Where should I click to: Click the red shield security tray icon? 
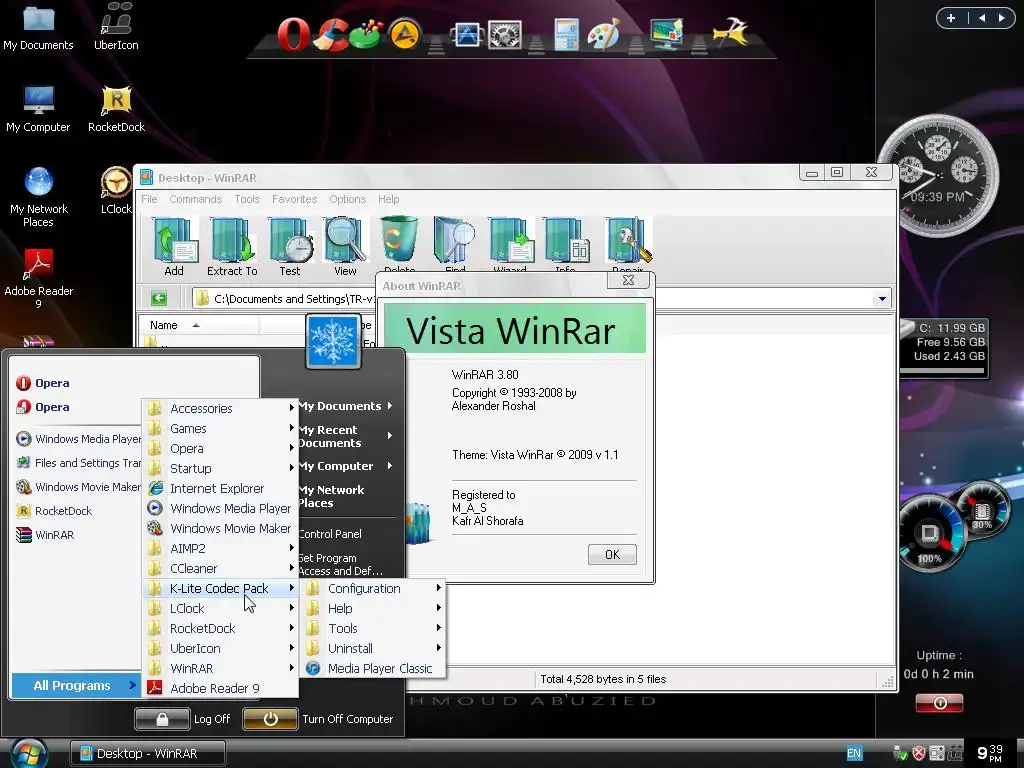point(919,753)
